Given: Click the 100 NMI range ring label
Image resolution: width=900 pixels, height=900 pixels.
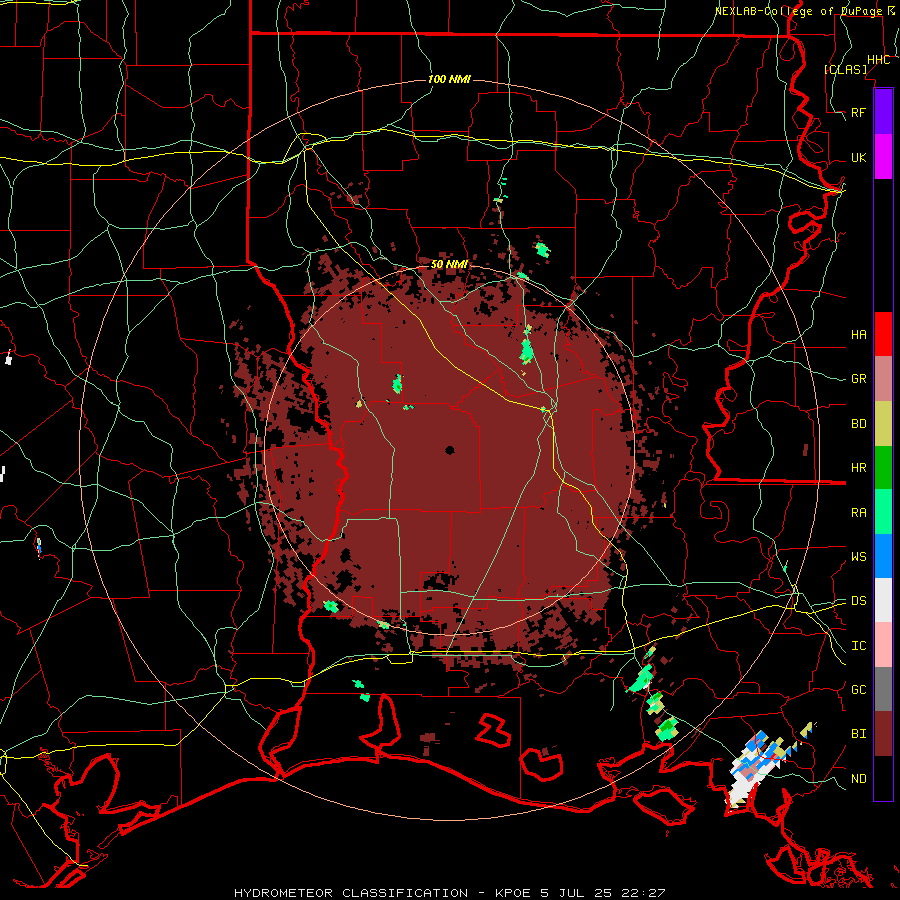Looking at the screenshot, I should point(449,79).
